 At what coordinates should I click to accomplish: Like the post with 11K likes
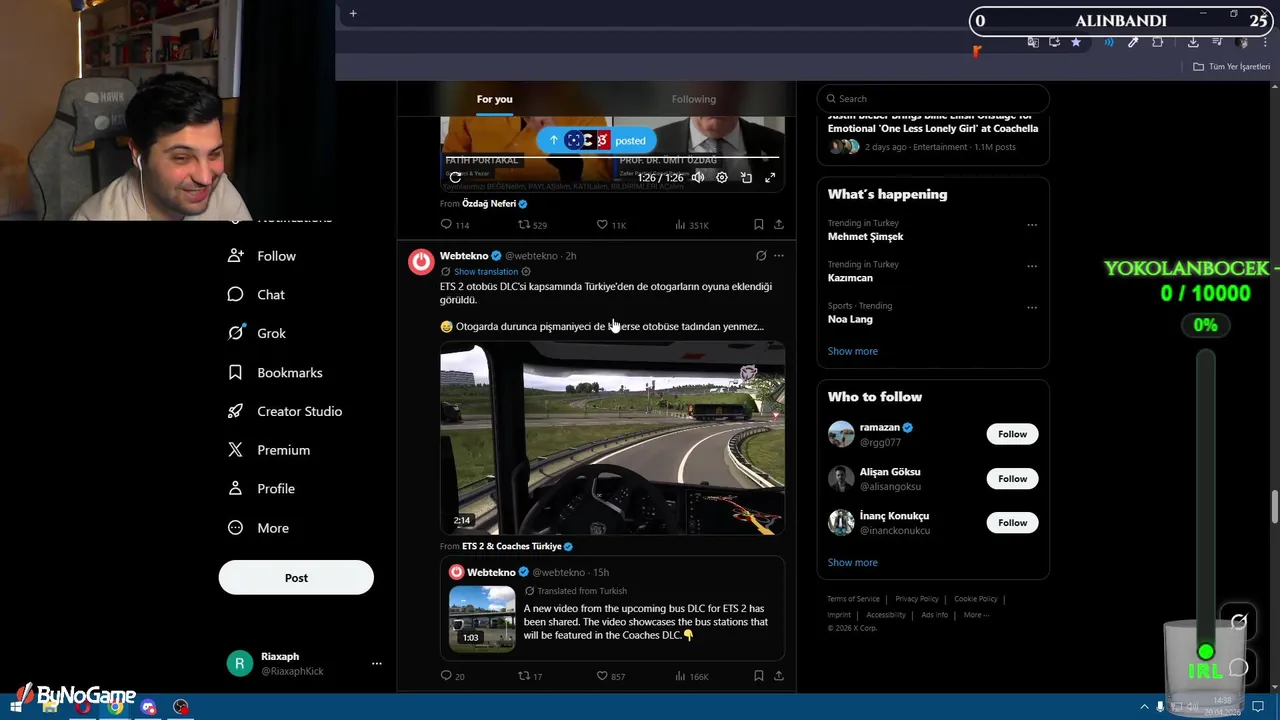tap(611, 225)
